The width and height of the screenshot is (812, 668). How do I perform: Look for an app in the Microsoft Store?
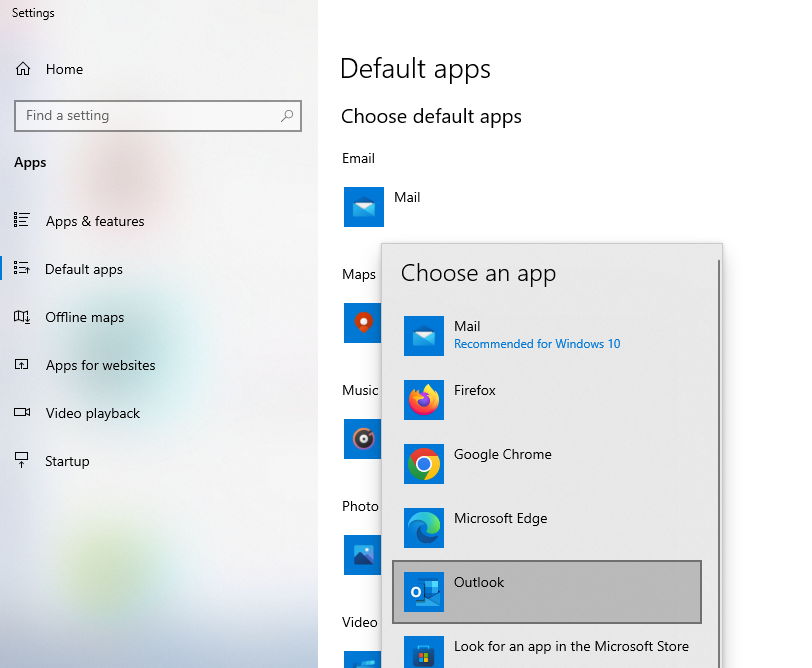(572, 646)
